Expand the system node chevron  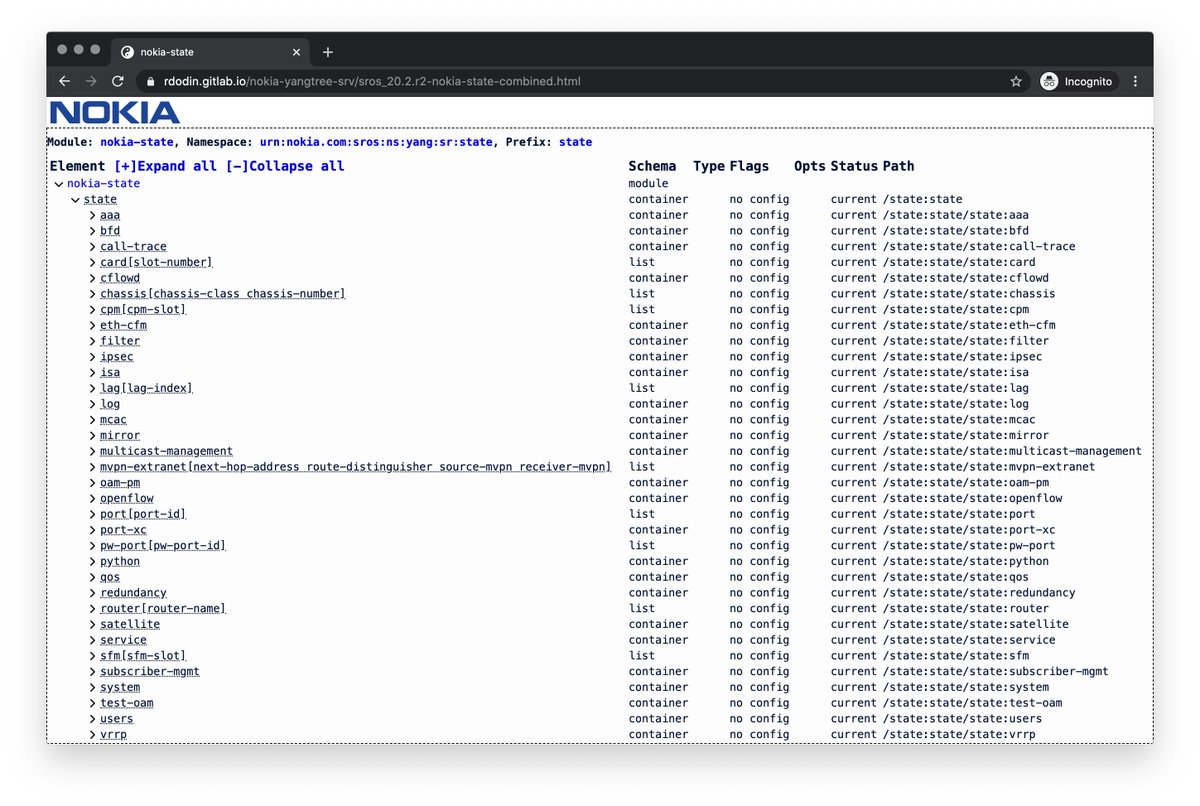pyautogui.click(x=91, y=687)
